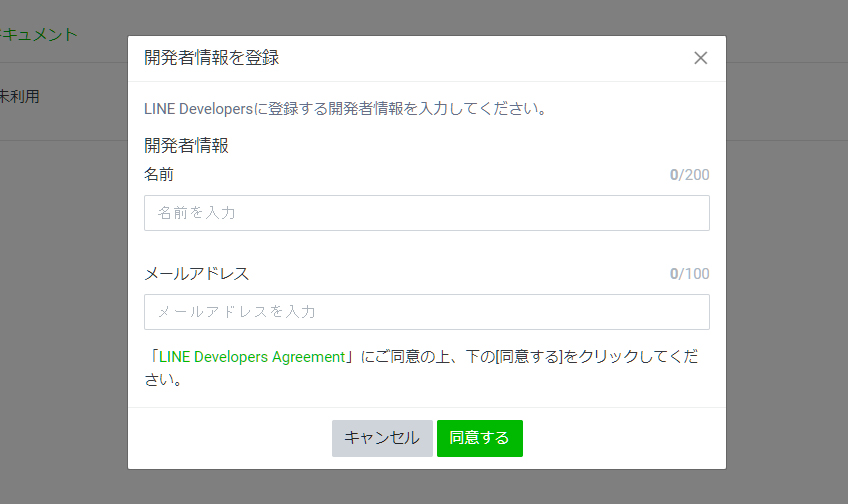Click the LINE Developersに登録する instruction text
Screen dimensions: 848x504
[x=346, y=109]
